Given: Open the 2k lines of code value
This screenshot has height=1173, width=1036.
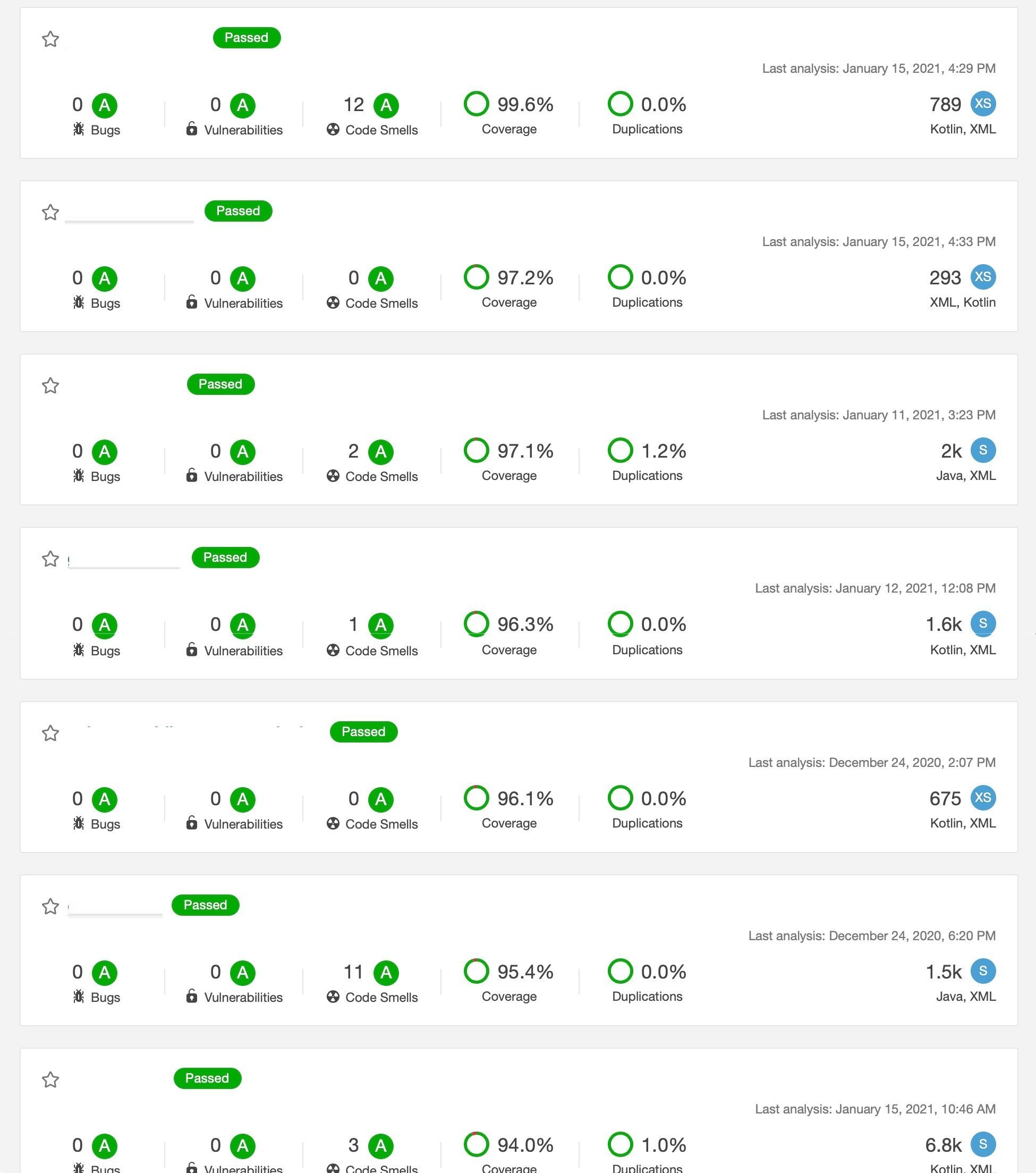Looking at the screenshot, I should point(951,451).
